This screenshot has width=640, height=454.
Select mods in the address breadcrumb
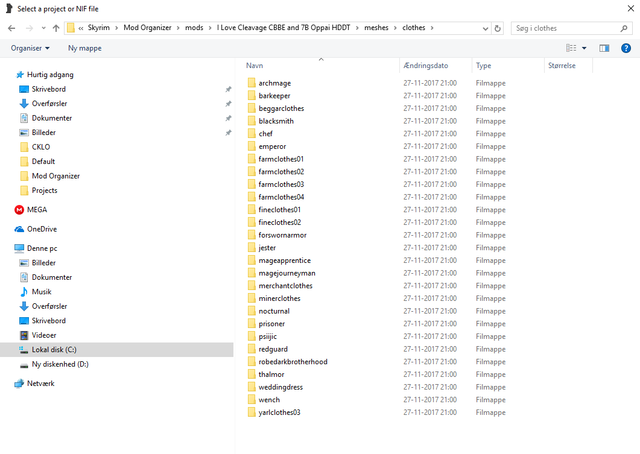[194, 28]
